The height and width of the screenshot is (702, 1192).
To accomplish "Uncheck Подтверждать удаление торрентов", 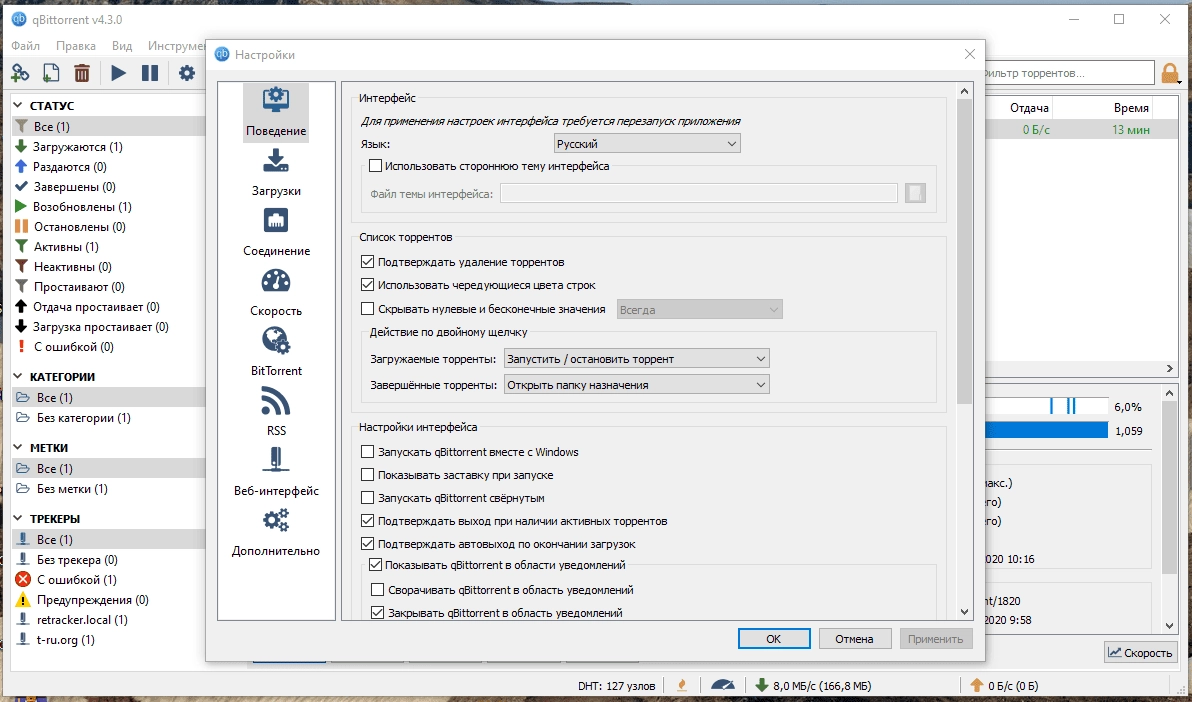I will [368, 262].
